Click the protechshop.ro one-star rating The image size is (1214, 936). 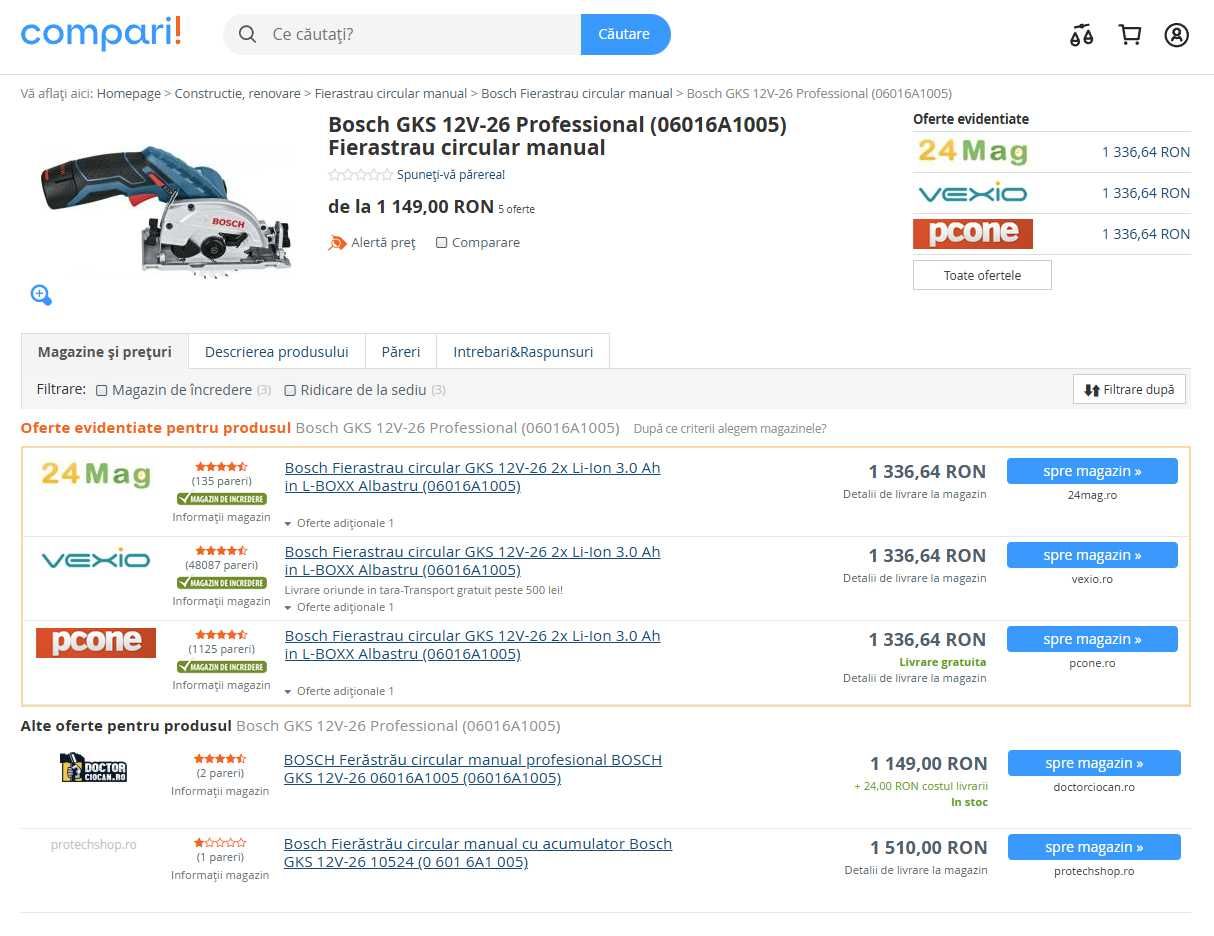click(220, 843)
